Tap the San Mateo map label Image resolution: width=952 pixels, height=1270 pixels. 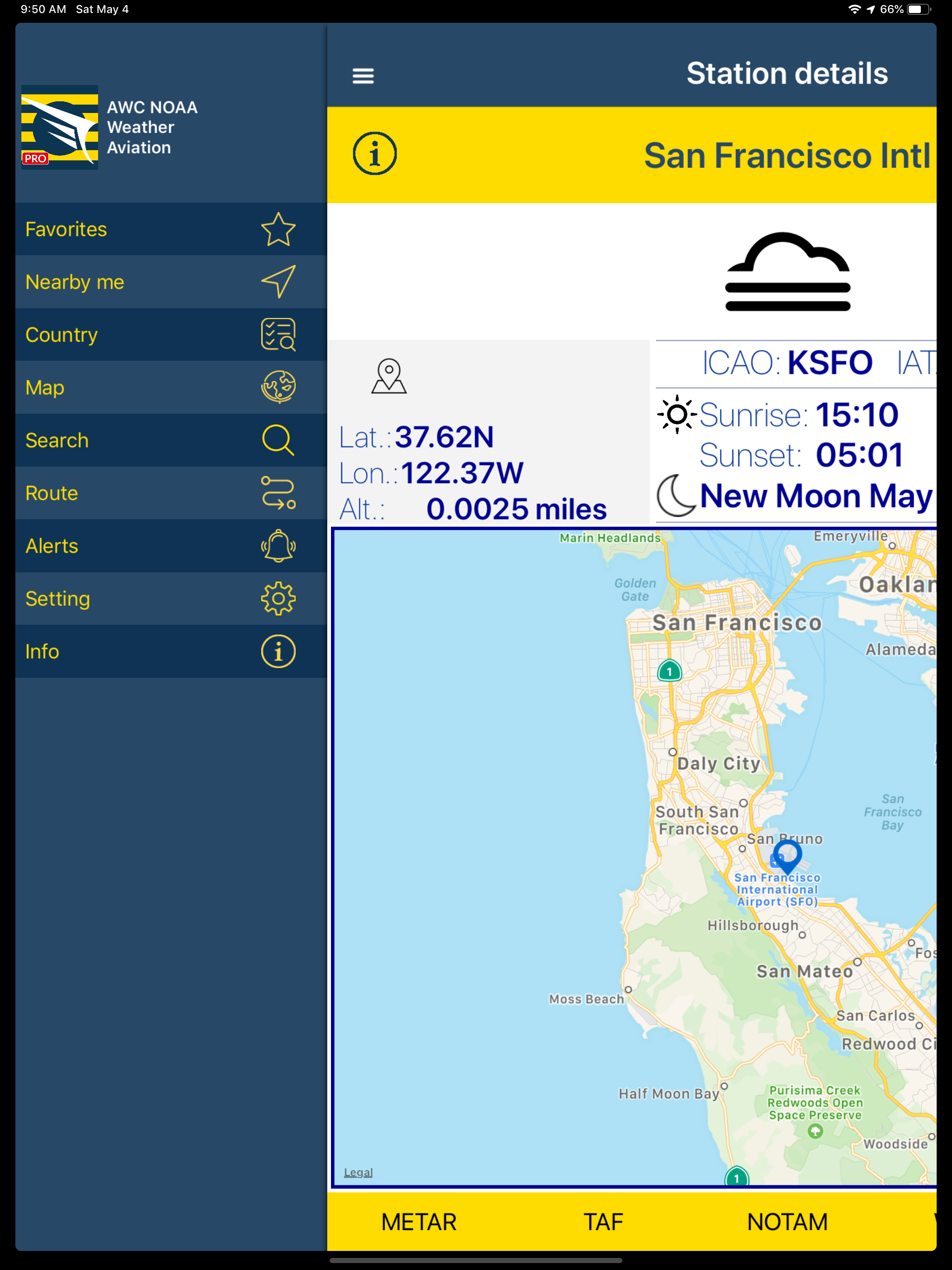(x=804, y=971)
